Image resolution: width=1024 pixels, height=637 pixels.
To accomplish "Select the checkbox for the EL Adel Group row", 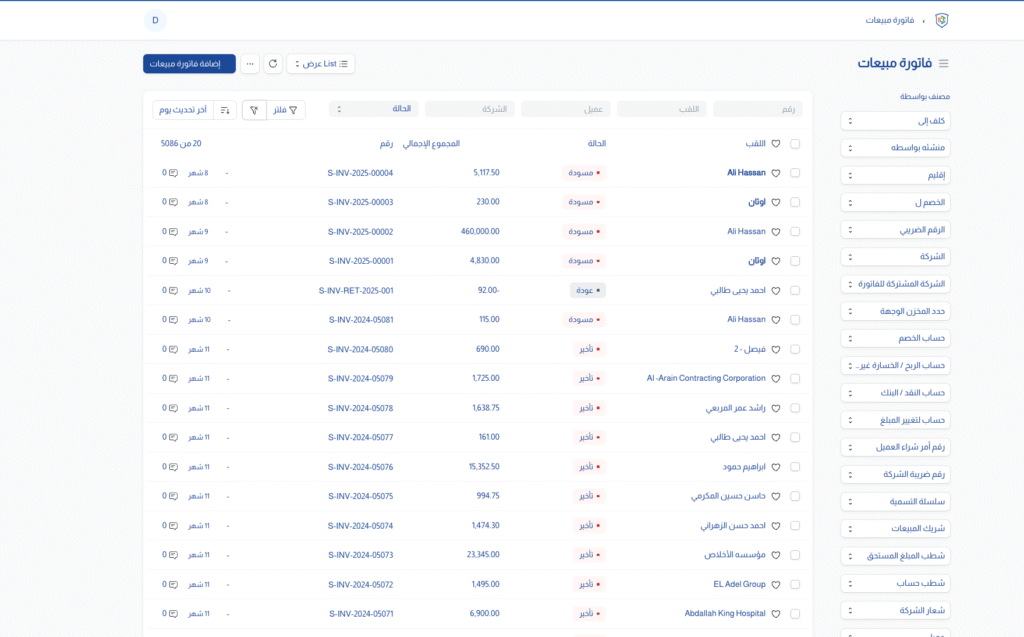I will pyautogui.click(x=795, y=584).
